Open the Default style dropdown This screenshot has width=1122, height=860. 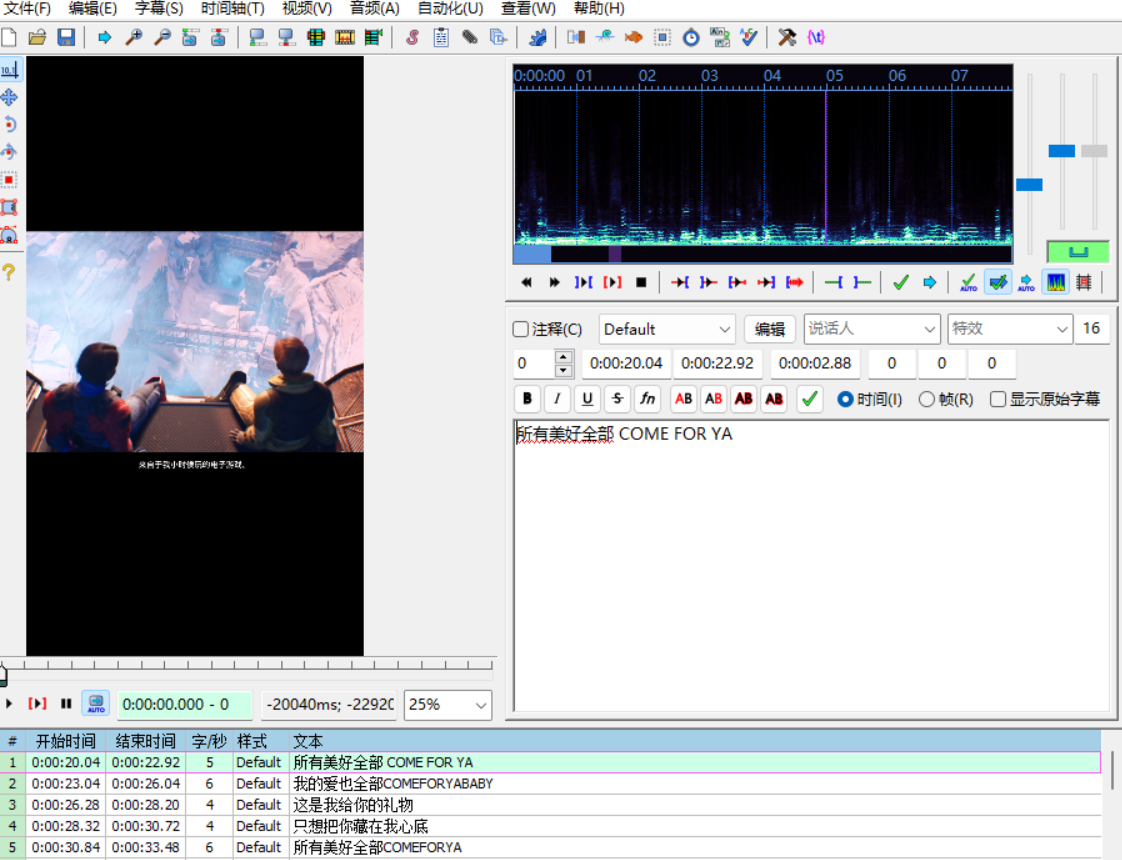point(667,329)
